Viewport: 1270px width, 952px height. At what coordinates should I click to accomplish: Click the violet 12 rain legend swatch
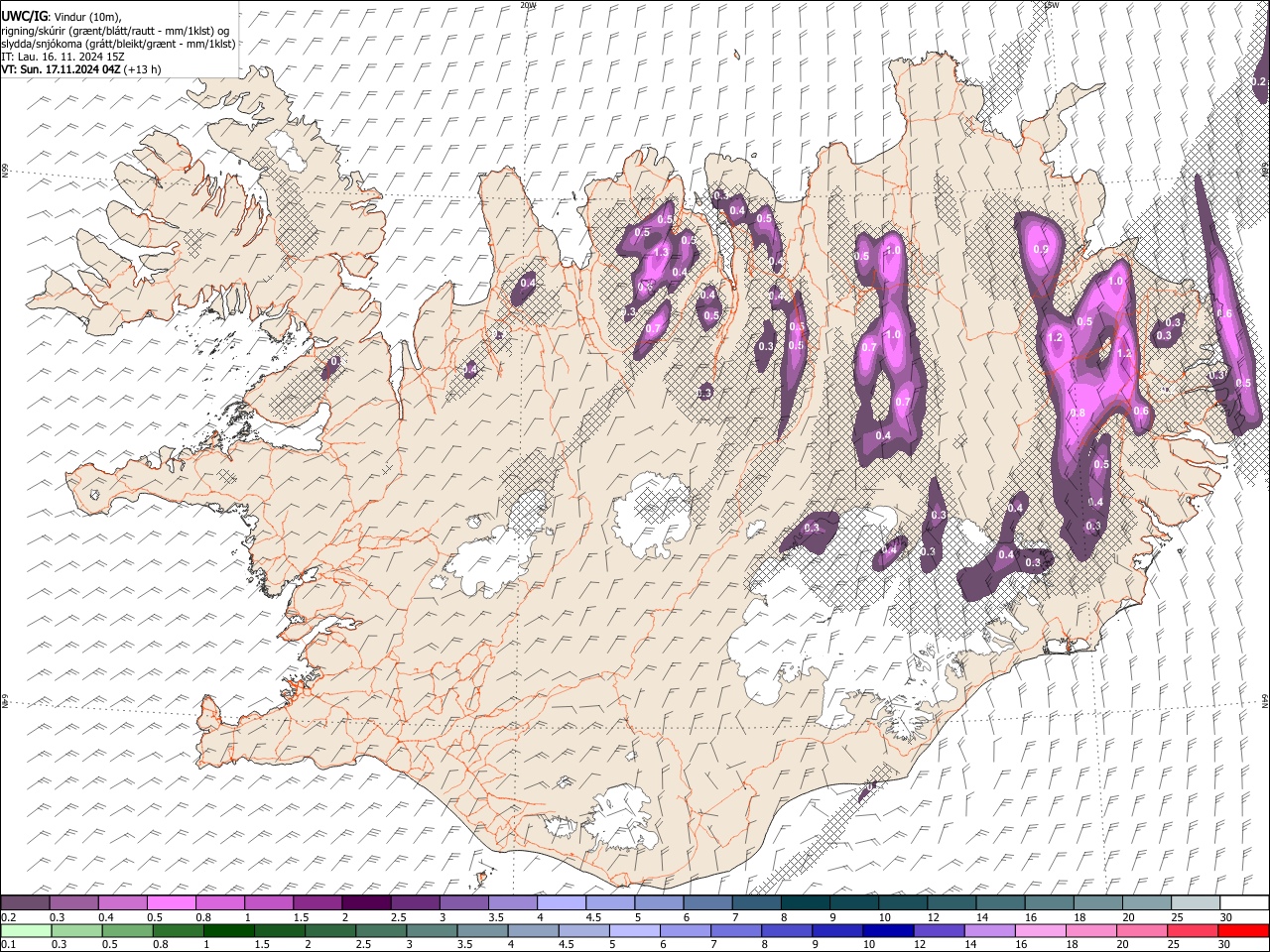pyautogui.click(x=939, y=930)
